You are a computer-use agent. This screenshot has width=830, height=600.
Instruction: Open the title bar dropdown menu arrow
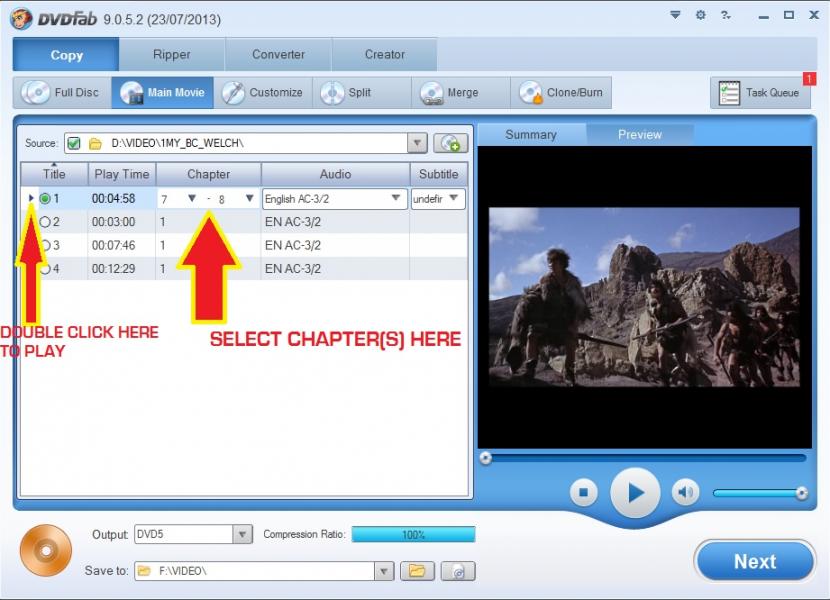click(675, 15)
